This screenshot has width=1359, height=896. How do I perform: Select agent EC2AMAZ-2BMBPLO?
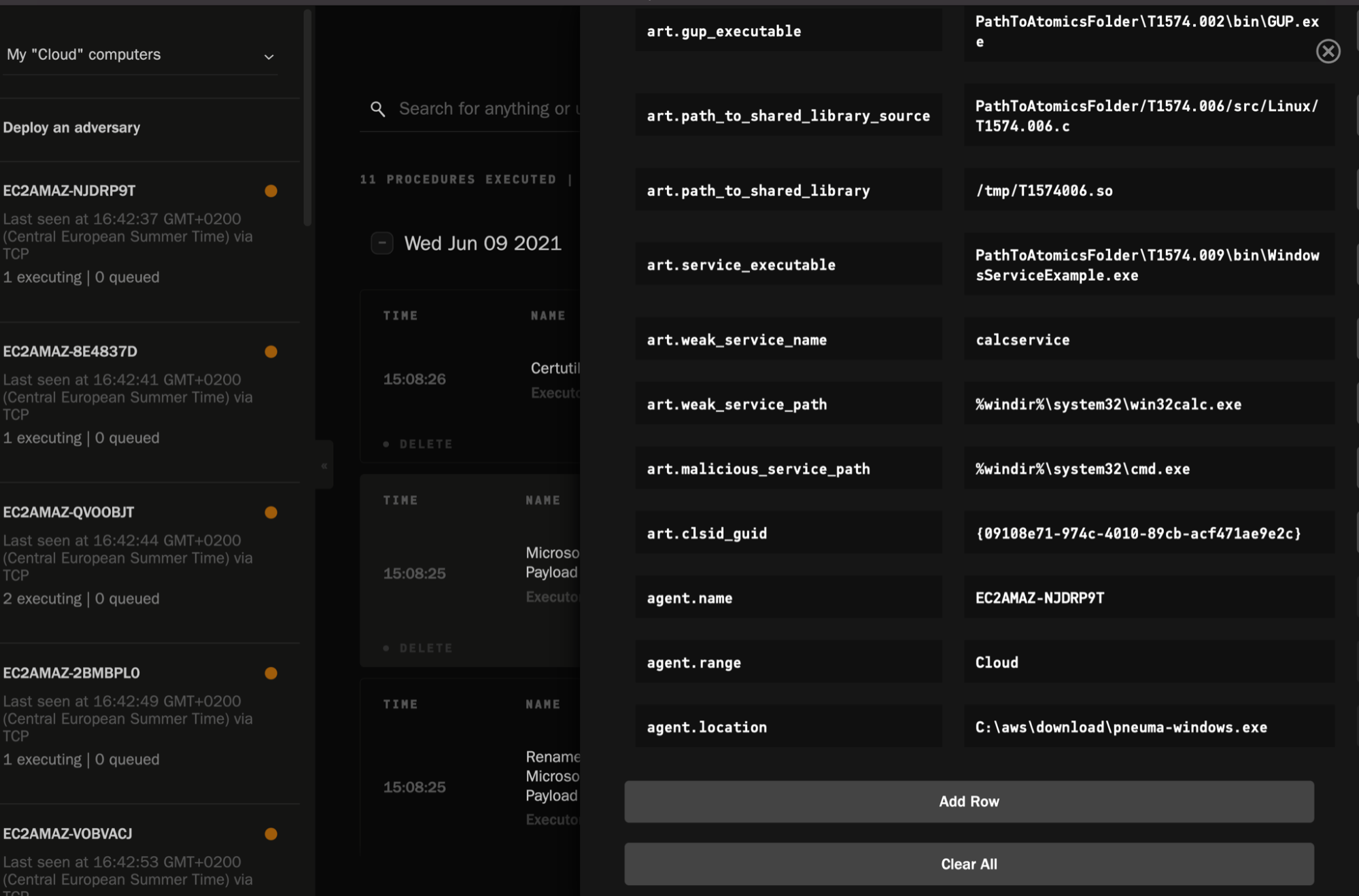click(71, 672)
